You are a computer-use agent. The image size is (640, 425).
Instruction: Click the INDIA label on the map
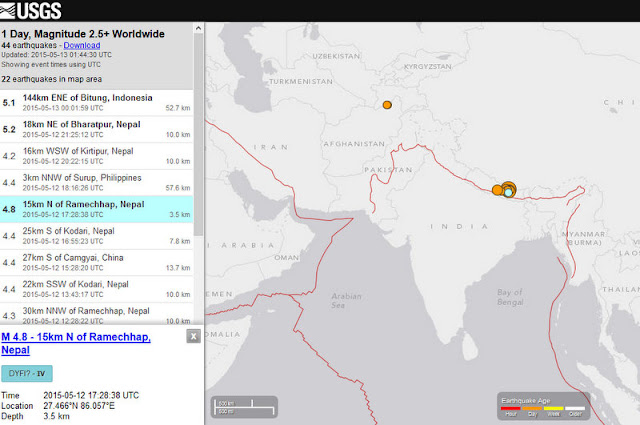pos(460,226)
